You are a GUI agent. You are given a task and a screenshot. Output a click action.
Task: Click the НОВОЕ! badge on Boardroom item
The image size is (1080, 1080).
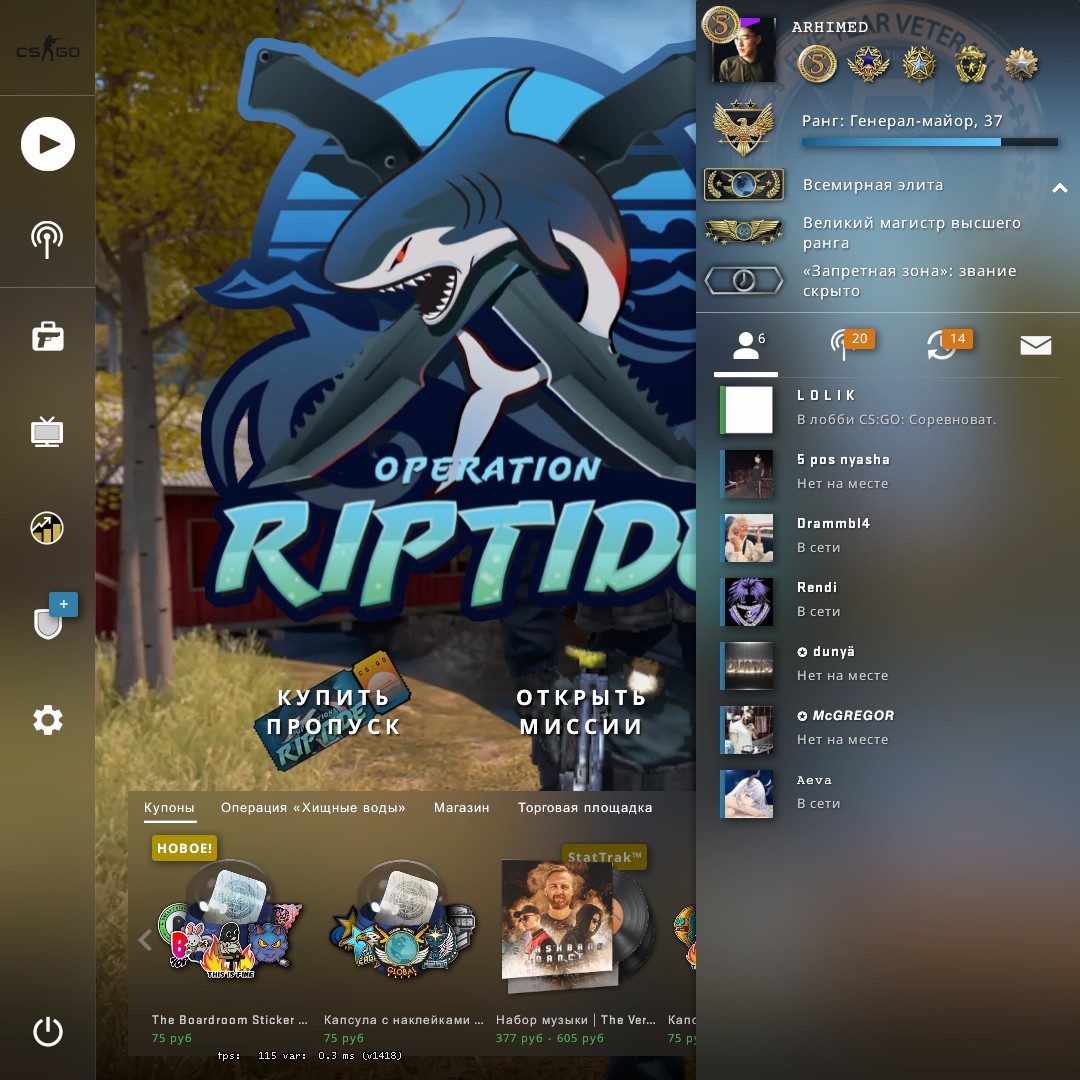184,848
